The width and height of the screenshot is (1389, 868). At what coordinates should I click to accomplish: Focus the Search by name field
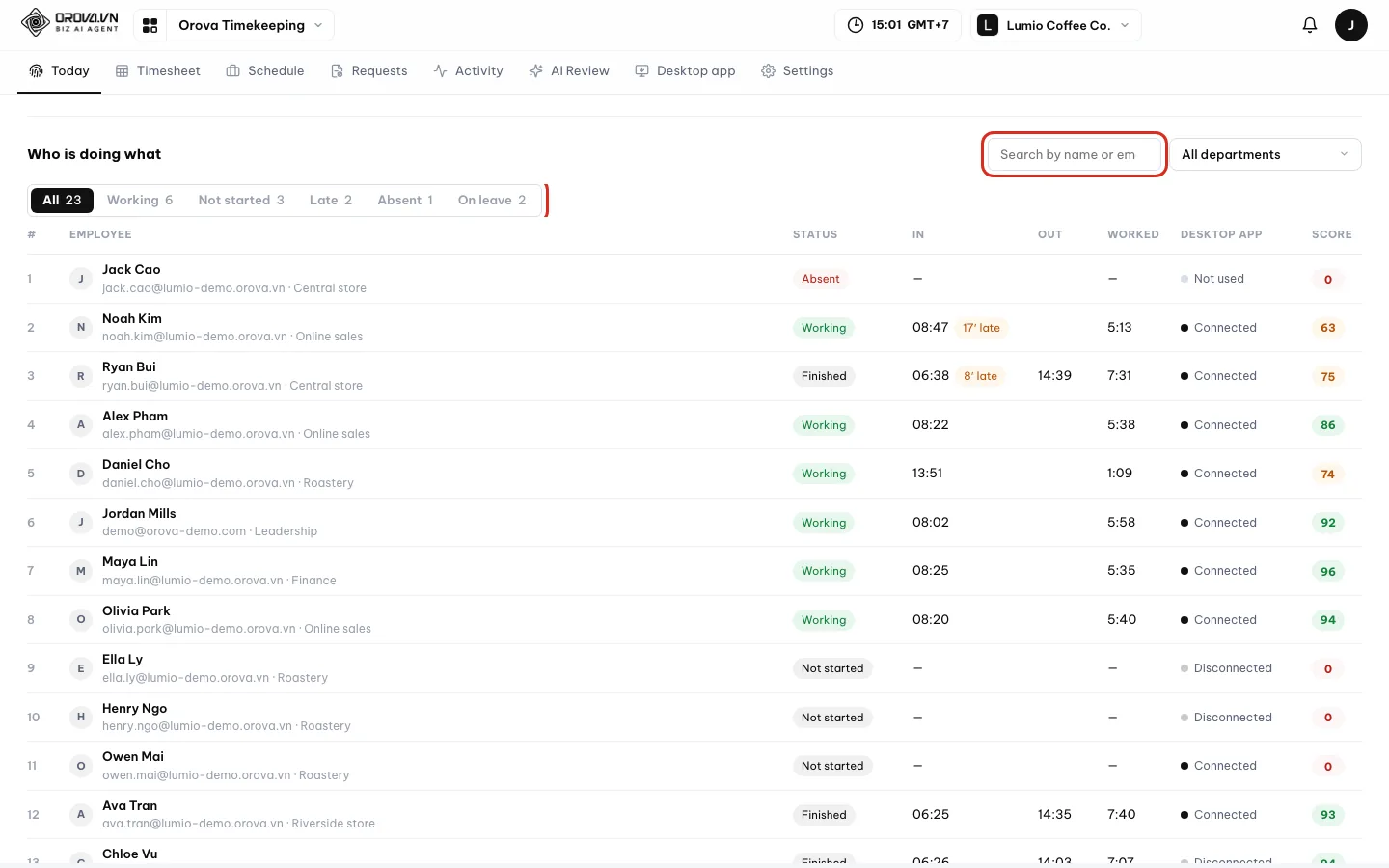tap(1075, 154)
